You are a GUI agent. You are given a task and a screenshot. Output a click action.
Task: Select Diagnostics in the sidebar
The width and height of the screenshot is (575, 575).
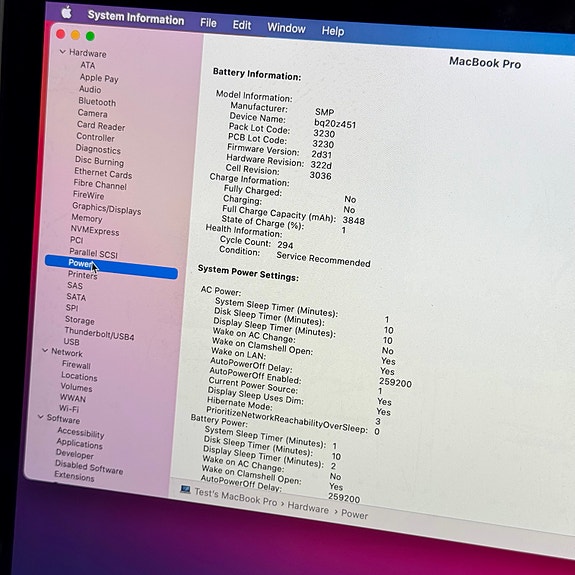click(98, 149)
